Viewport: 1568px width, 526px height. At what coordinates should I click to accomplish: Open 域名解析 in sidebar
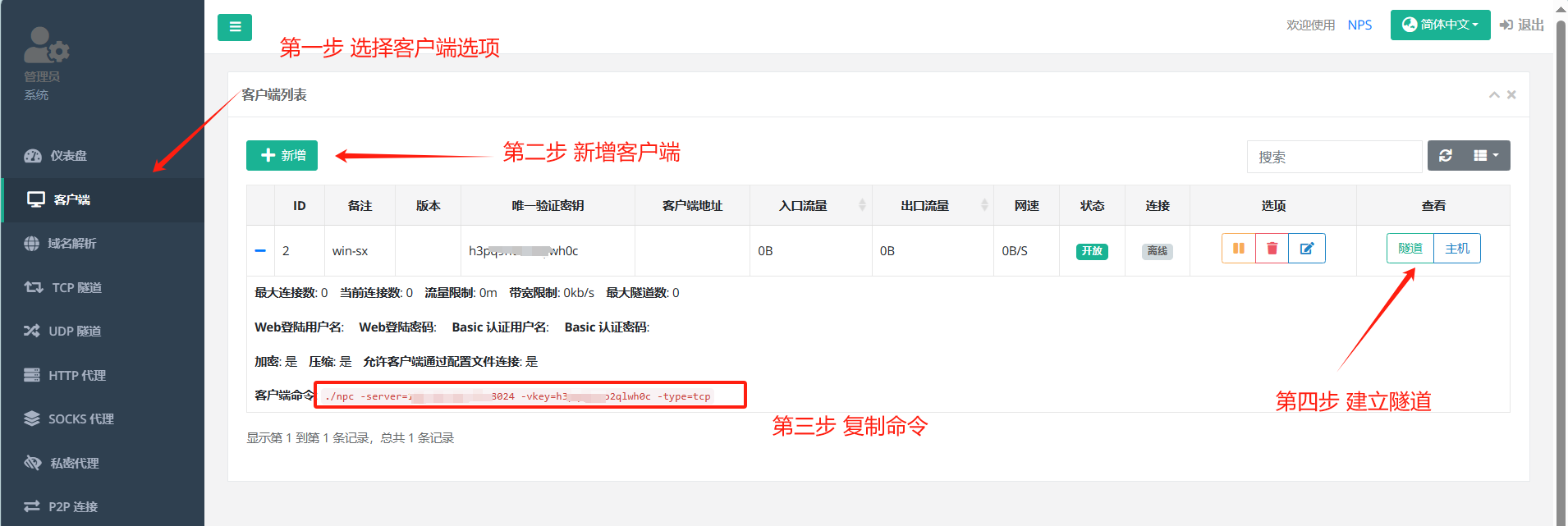point(103,244)
